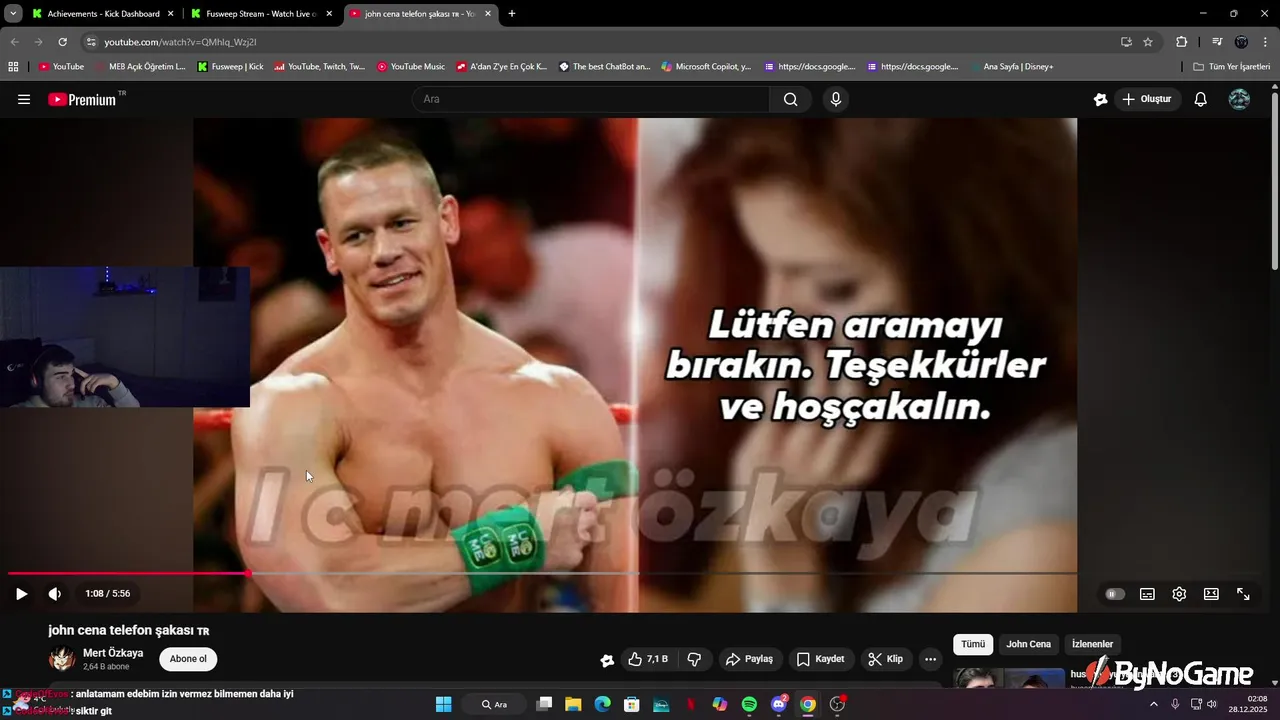Screen dimensions: 1280x720
Task: Open the tab search dropdown arrow
Action: (13, 14)
